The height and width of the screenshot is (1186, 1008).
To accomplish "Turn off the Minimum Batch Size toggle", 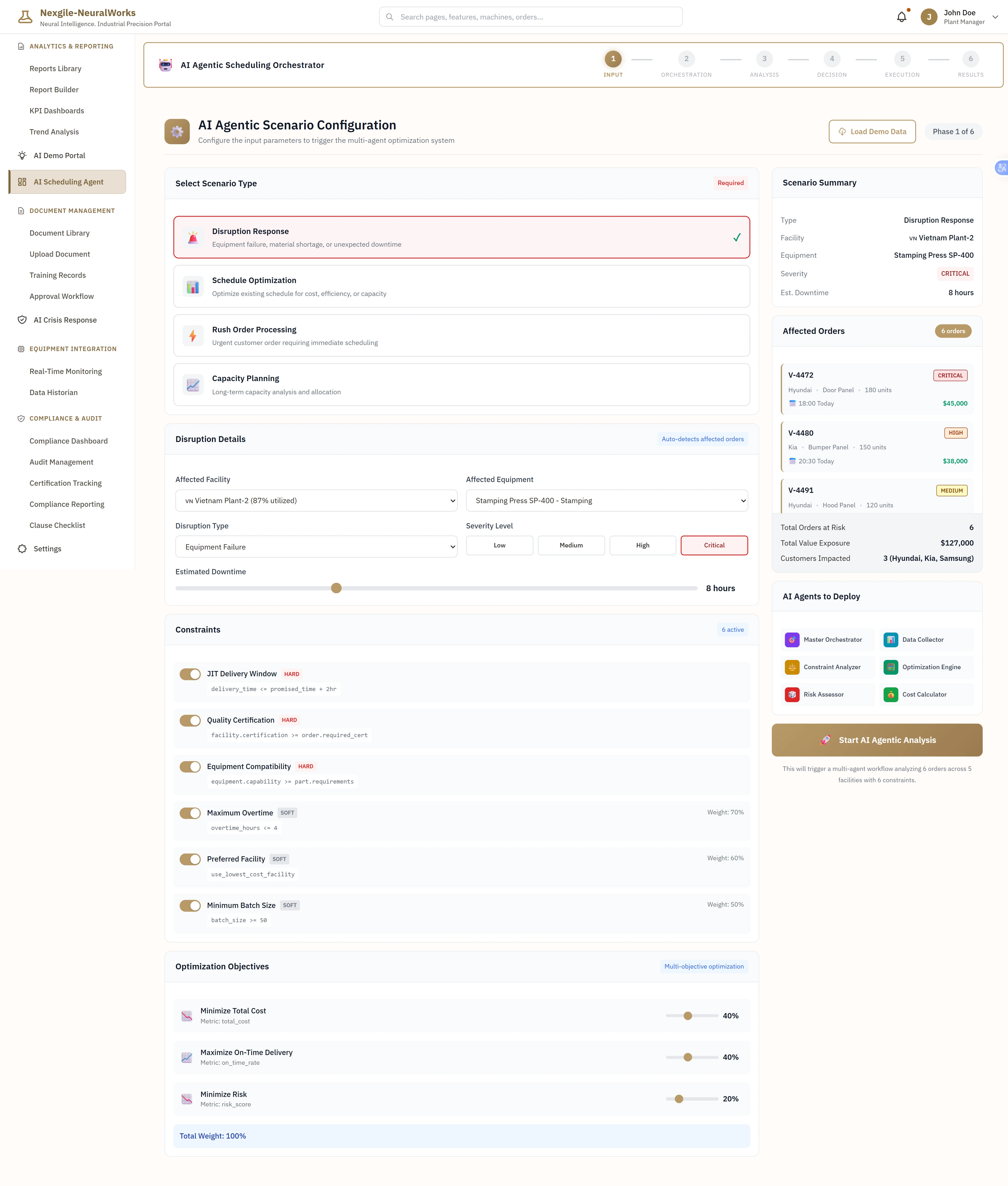I will pos(190,906).
